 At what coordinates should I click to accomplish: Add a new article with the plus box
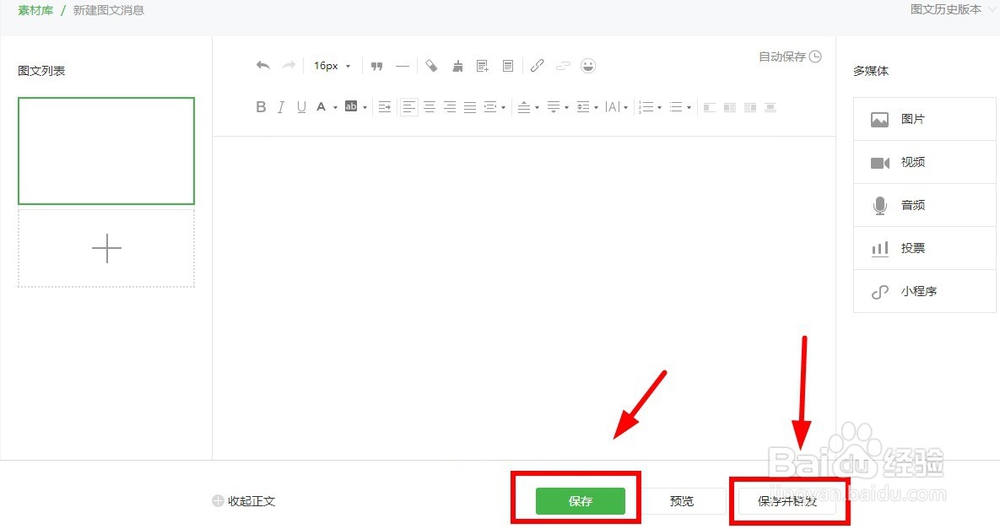[x=106, y=248]
